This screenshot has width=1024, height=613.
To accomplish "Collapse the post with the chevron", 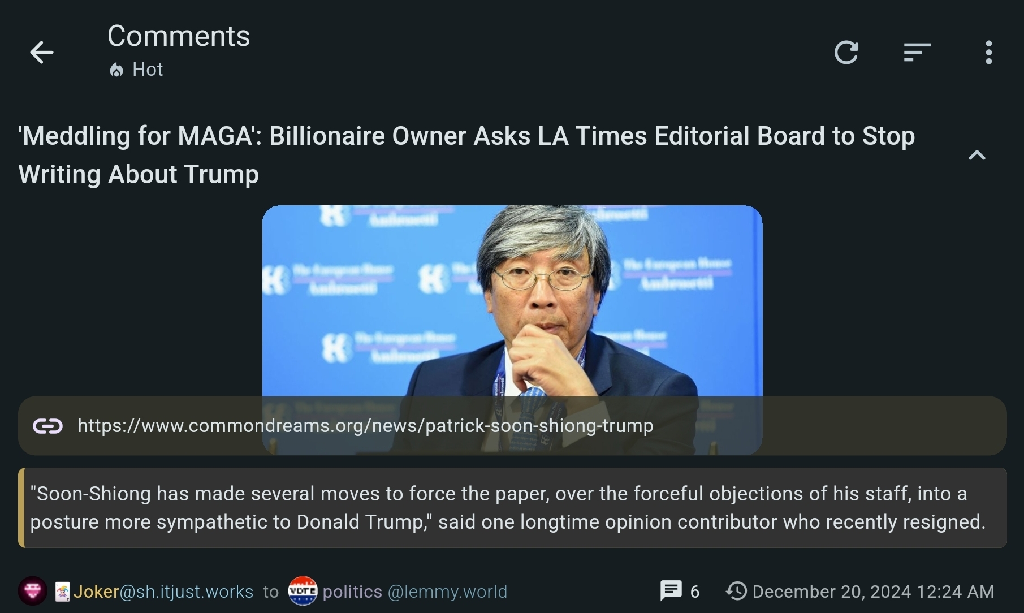I will tap(976, 155).
